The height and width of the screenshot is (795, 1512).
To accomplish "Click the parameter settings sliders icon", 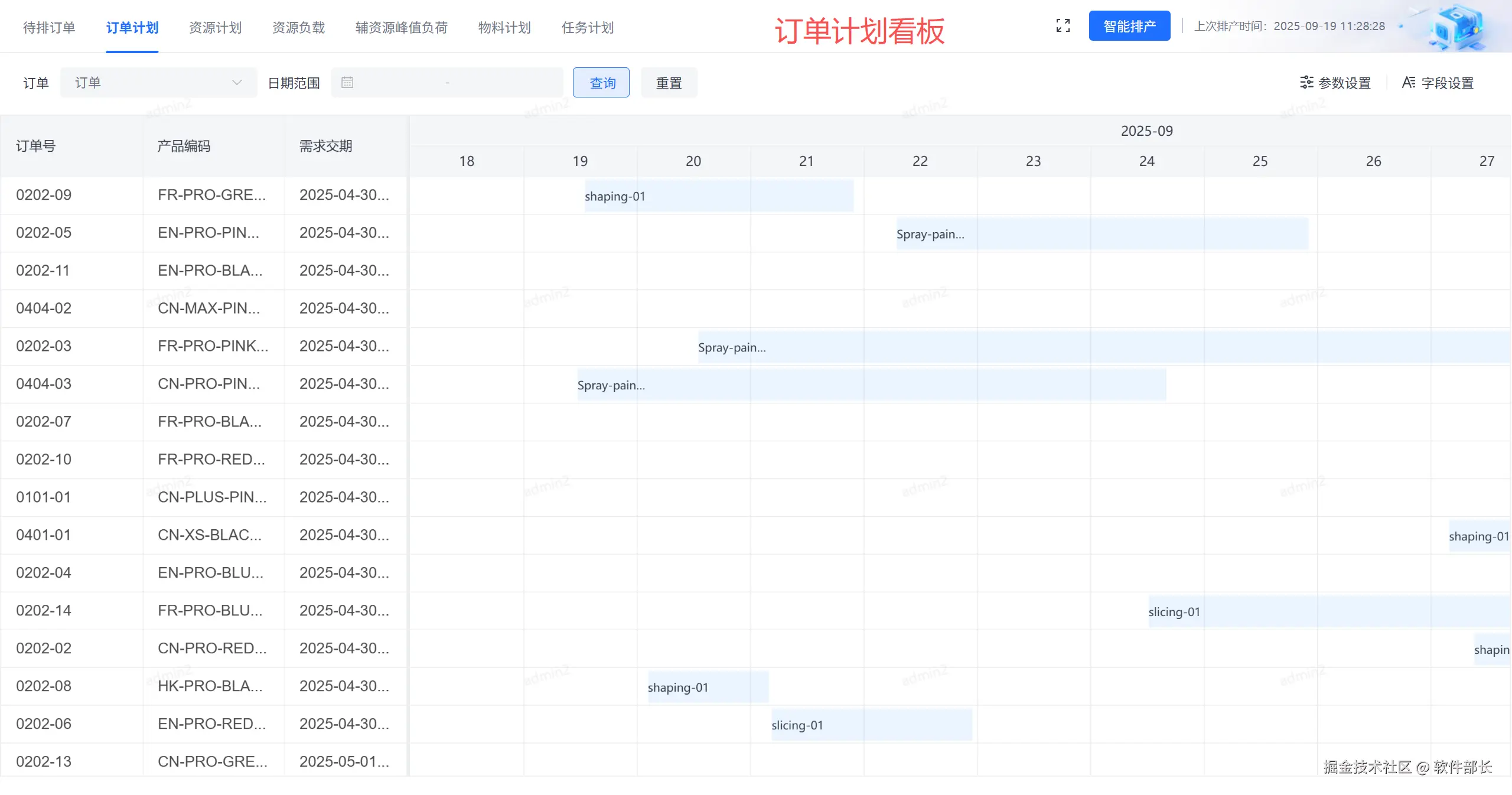I will tap(1306, 83).
